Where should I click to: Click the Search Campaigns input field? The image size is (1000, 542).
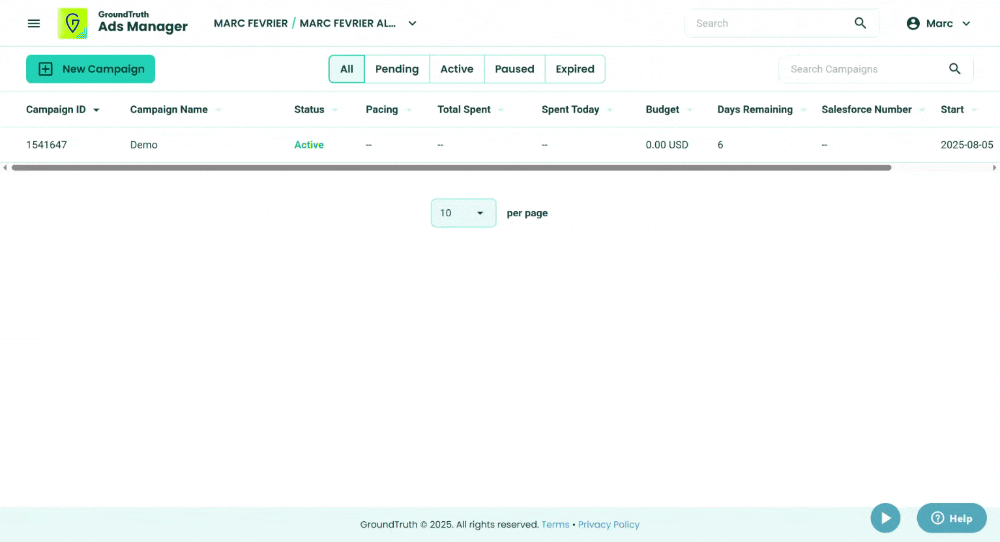coord(860,69)
